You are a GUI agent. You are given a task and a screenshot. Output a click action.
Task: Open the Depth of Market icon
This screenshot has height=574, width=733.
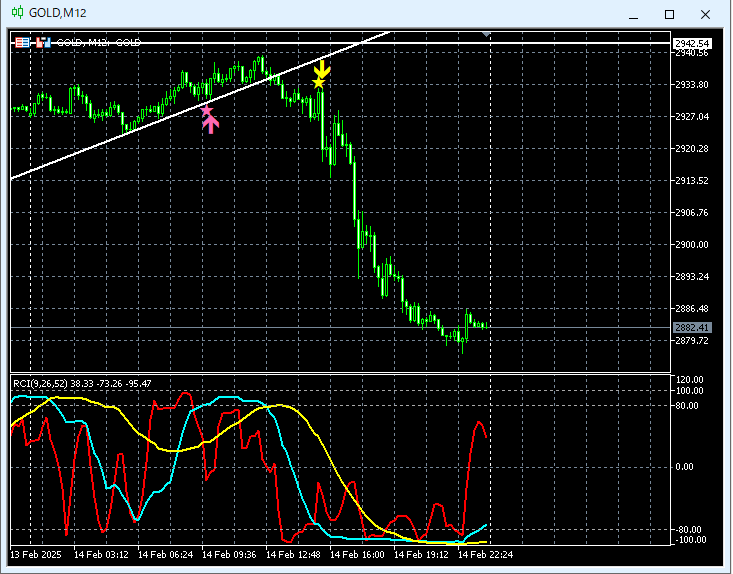click(22, 43)
